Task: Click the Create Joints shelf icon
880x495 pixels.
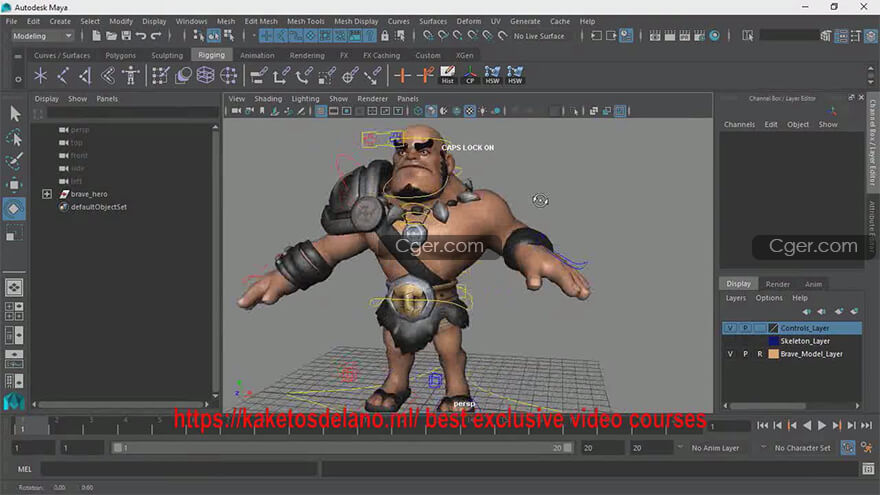Action: tap(63, 75)
